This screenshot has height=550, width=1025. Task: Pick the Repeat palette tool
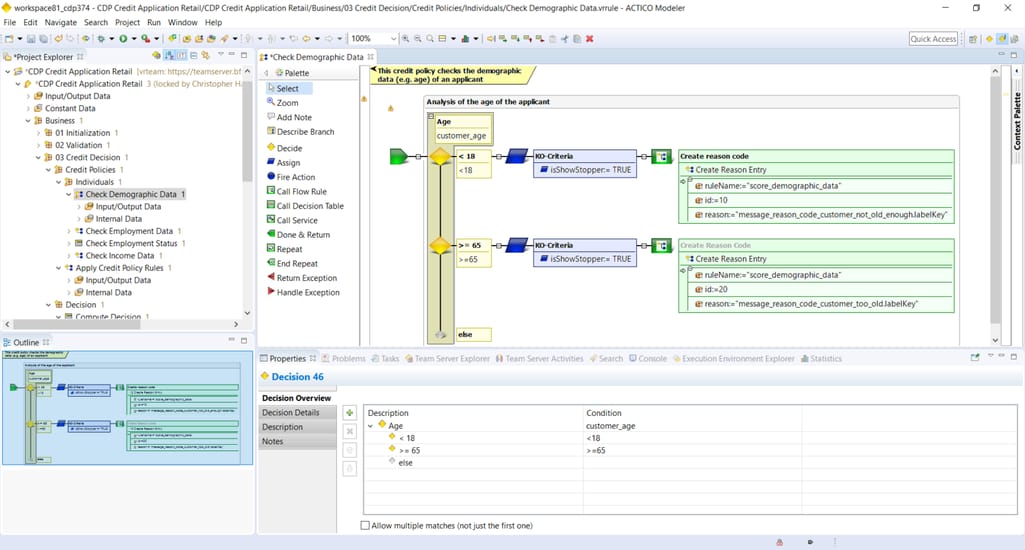284,249
